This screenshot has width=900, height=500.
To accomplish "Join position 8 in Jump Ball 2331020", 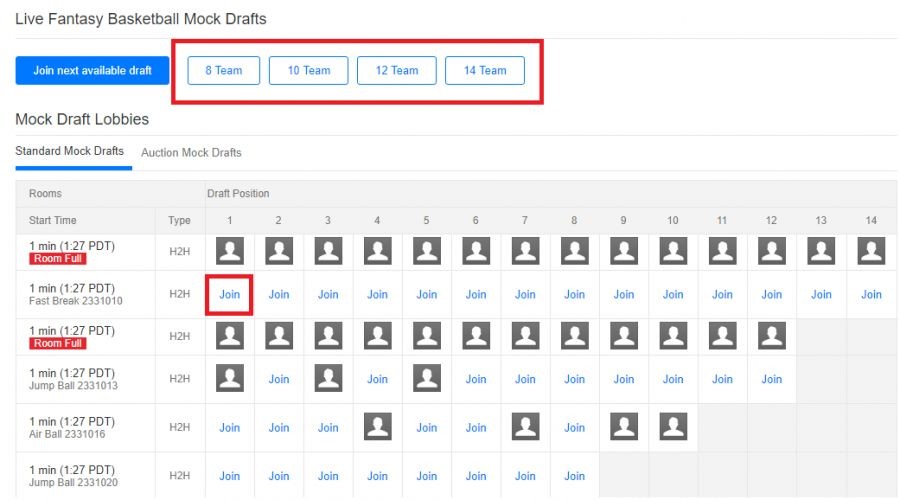I will point(574,476).
